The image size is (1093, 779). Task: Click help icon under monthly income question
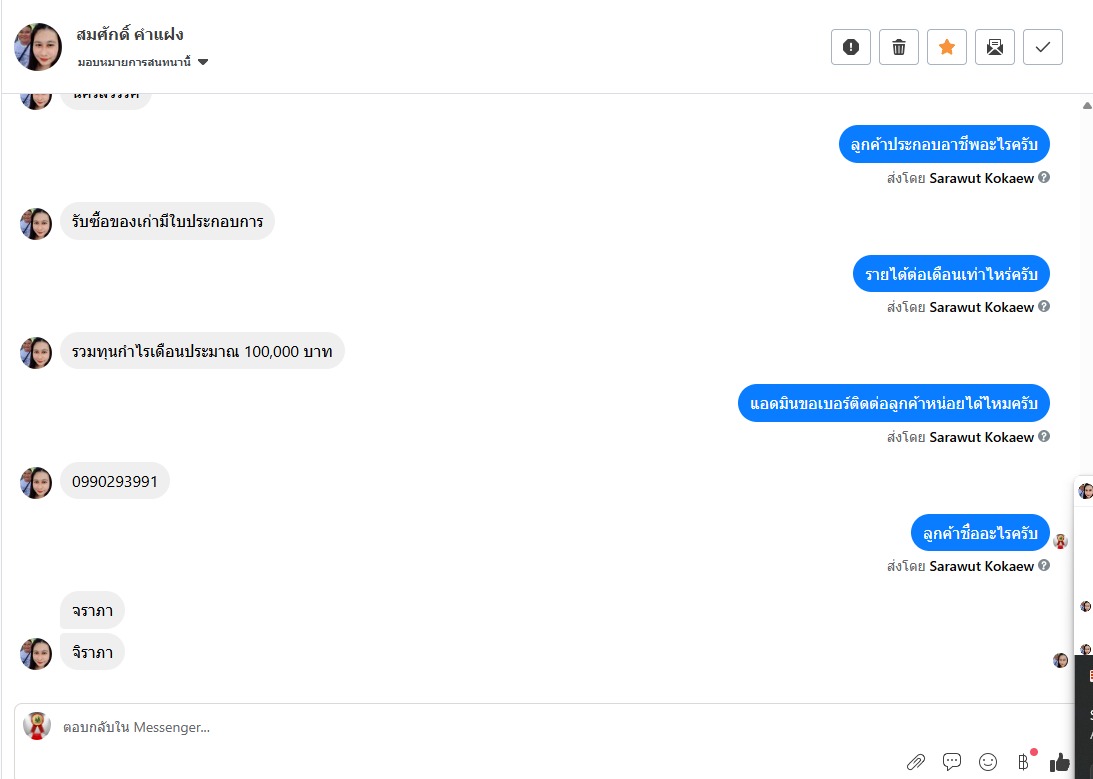pos(1044,306)
